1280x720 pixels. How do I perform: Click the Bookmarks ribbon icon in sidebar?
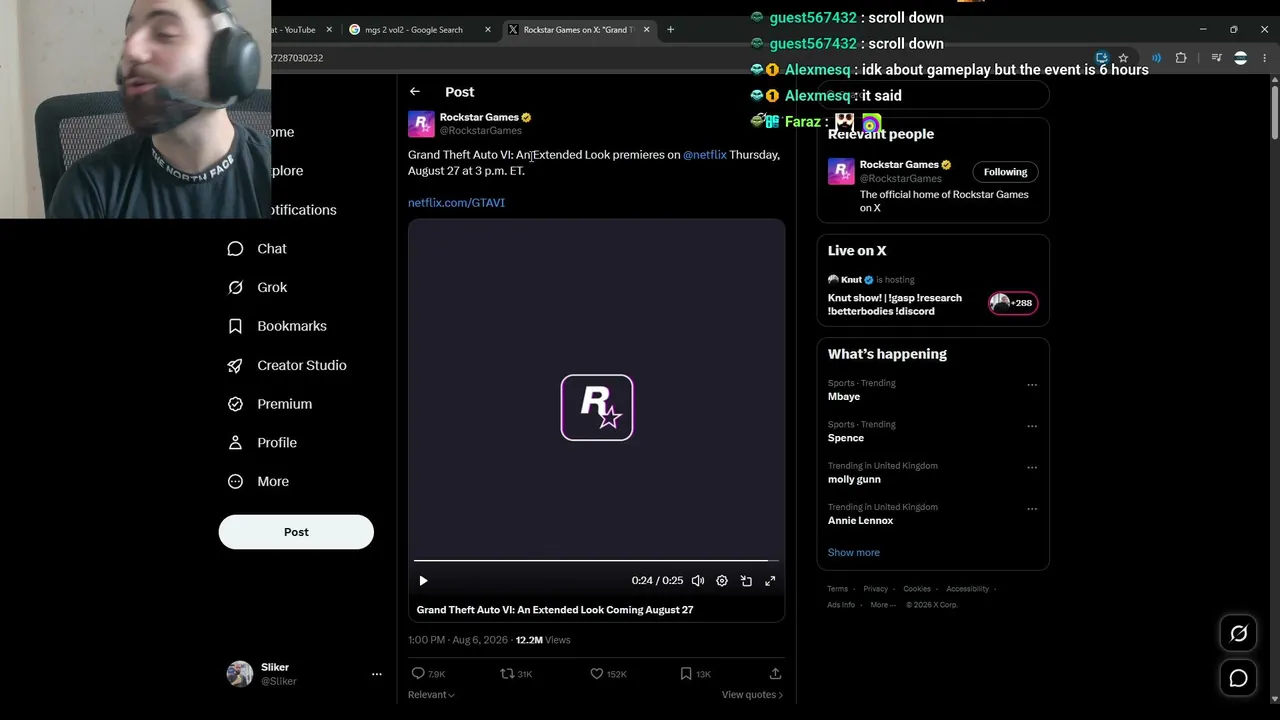235,326
